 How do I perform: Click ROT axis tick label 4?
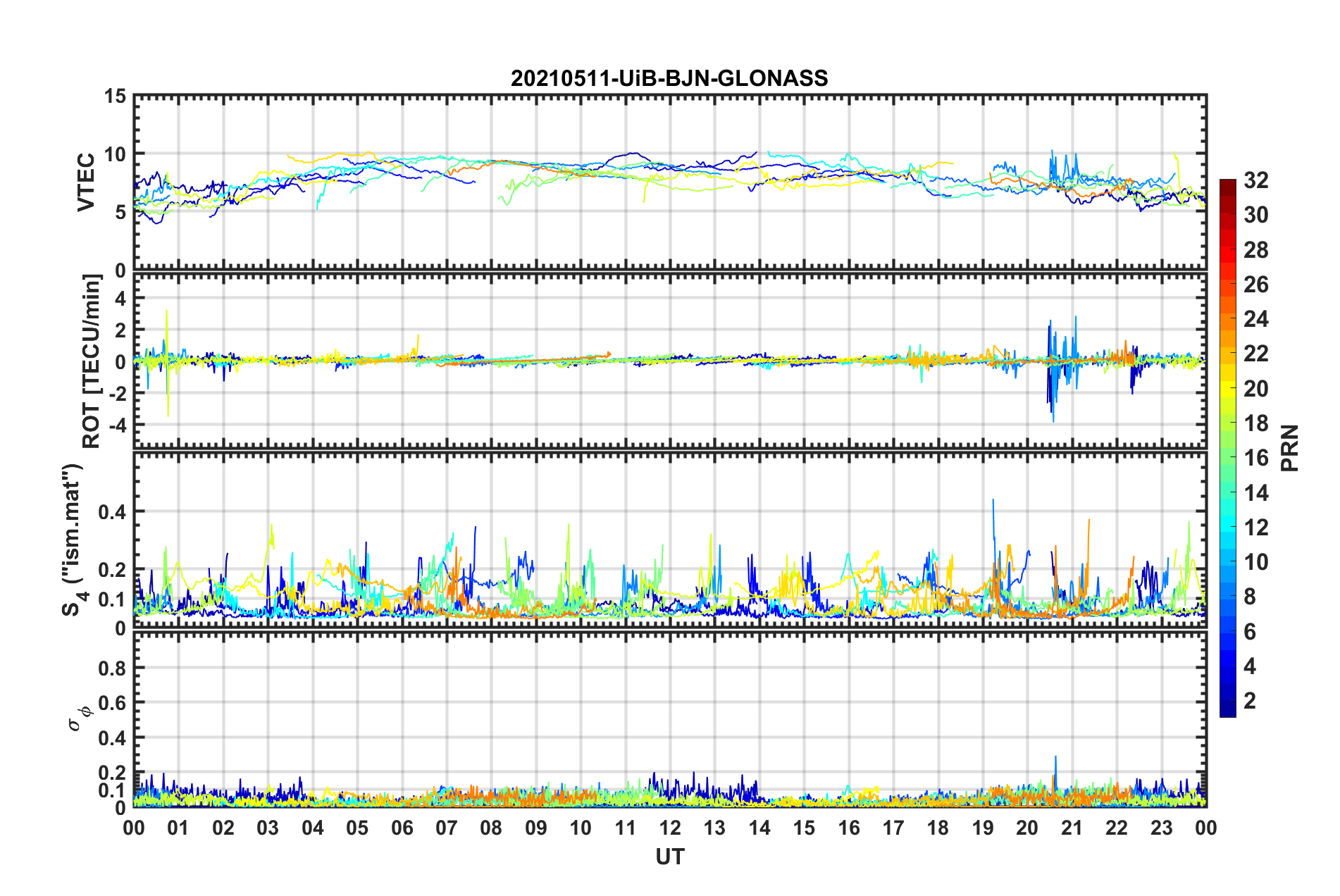(x=120, y=299)
